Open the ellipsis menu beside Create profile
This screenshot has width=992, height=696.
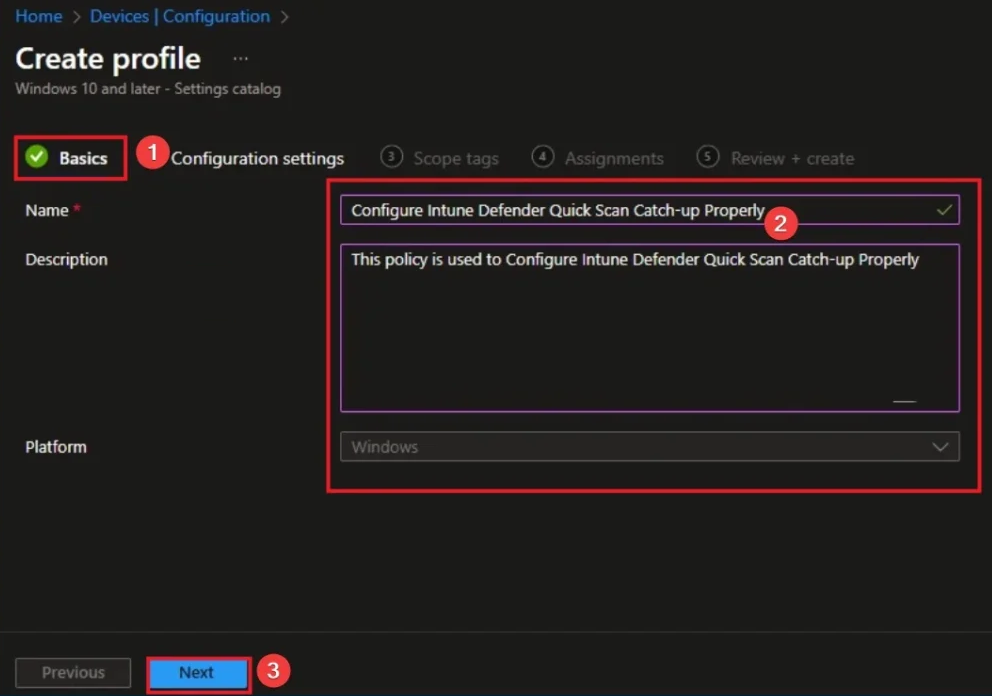(240, 59)
